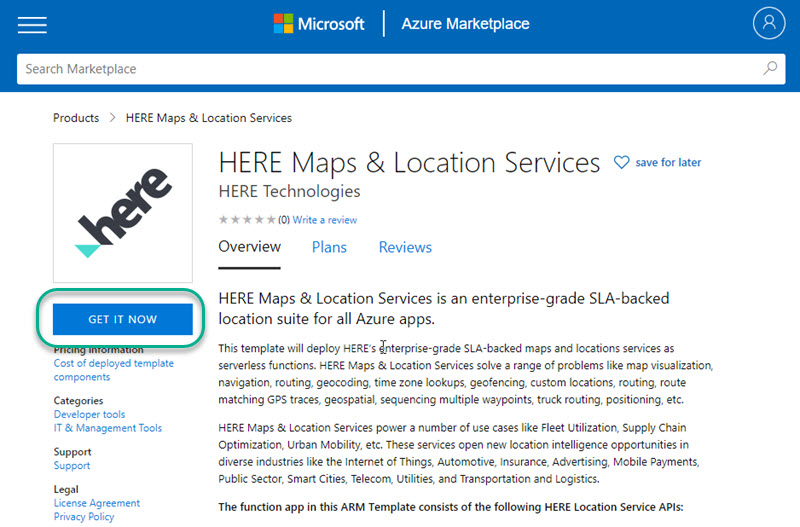Viewport: 800px width, 527px height.
Task: Switch to the Plans tab
Action: click(x=329, y=247)
